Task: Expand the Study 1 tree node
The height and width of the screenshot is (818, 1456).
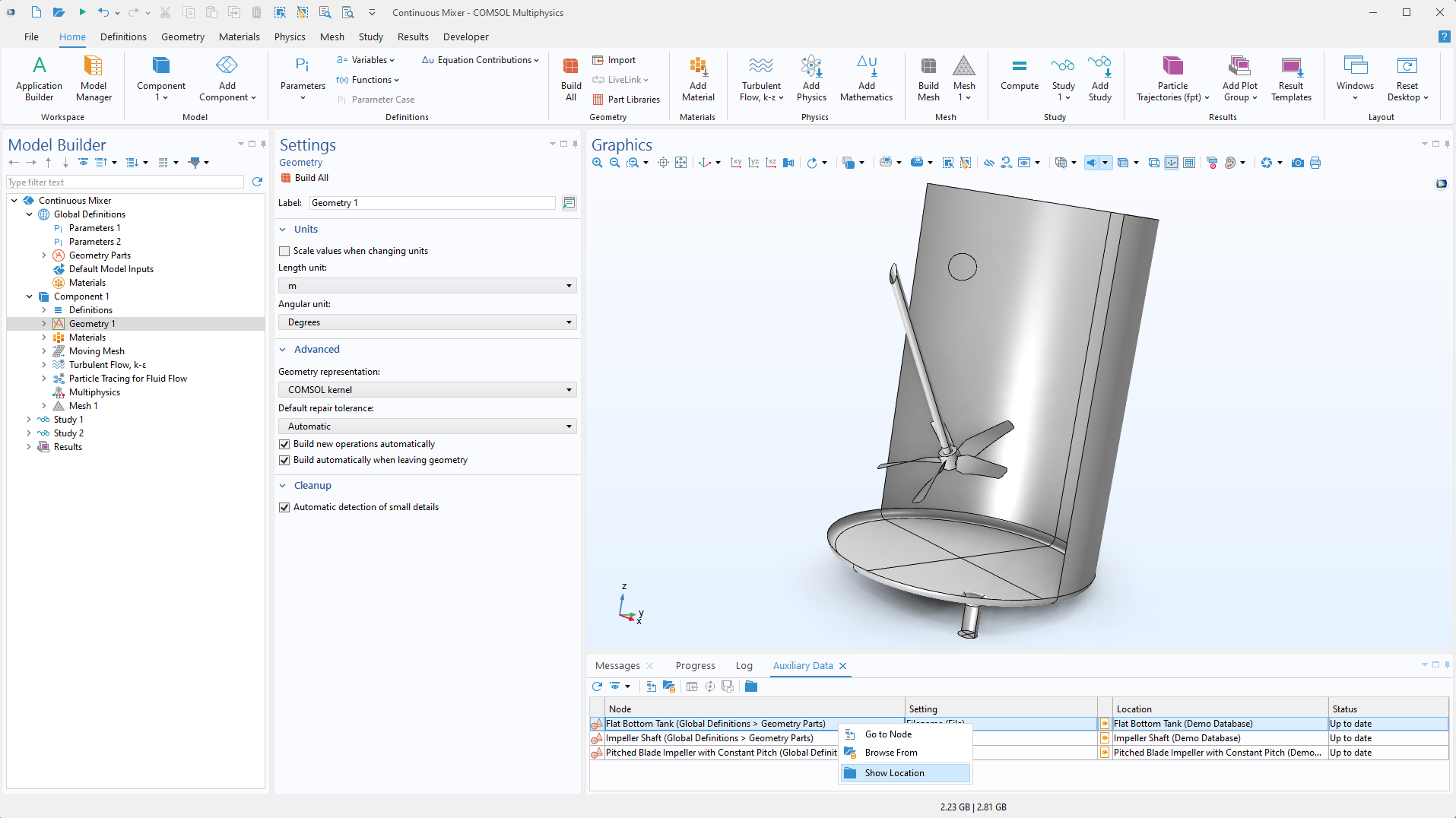Action: point(29,420)
